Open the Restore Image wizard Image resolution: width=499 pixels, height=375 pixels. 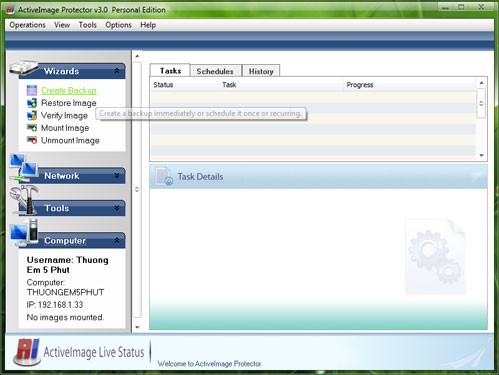[69, 103]
